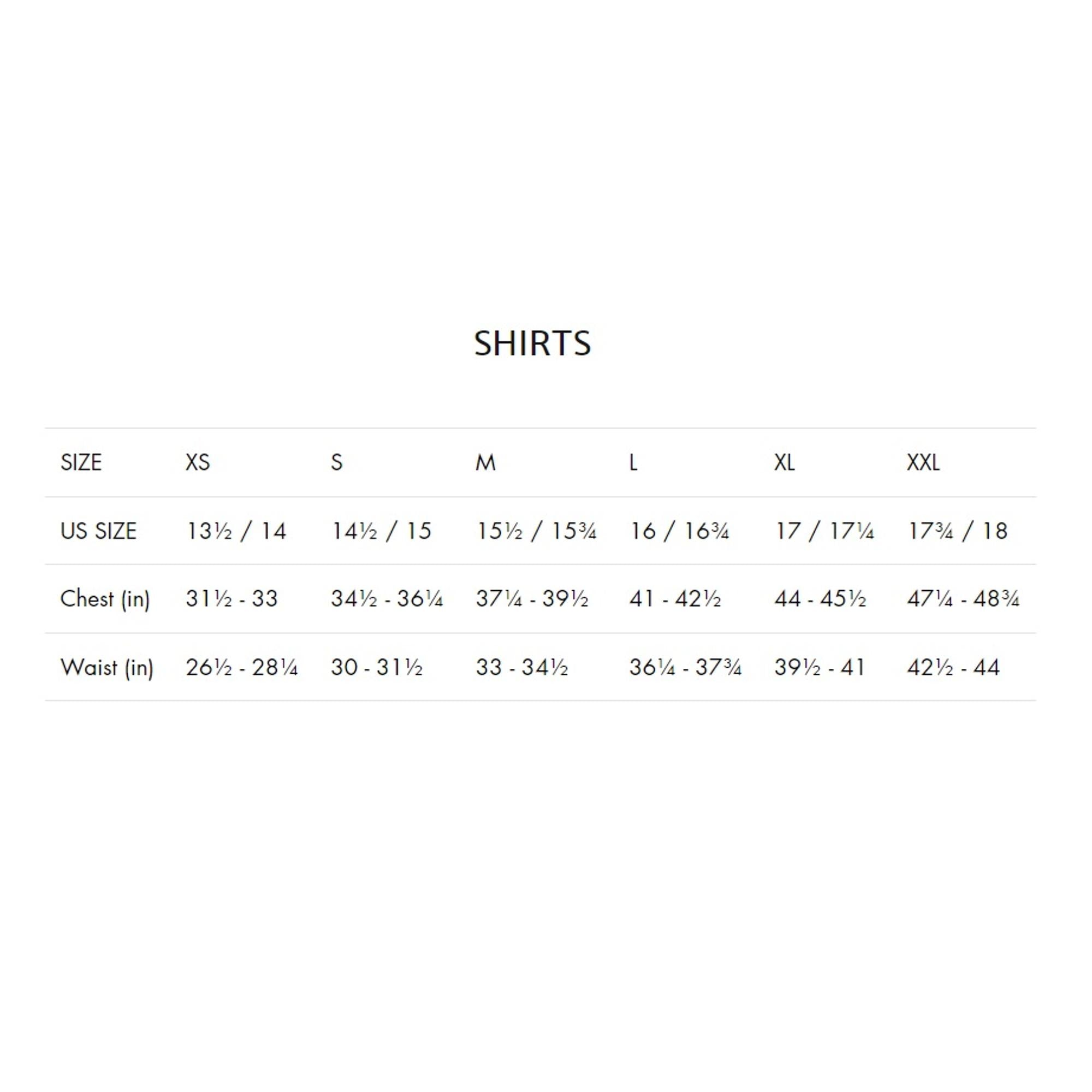
Task: Select the XXL column header
Action: pyautogui.click(x=923, y=463)
